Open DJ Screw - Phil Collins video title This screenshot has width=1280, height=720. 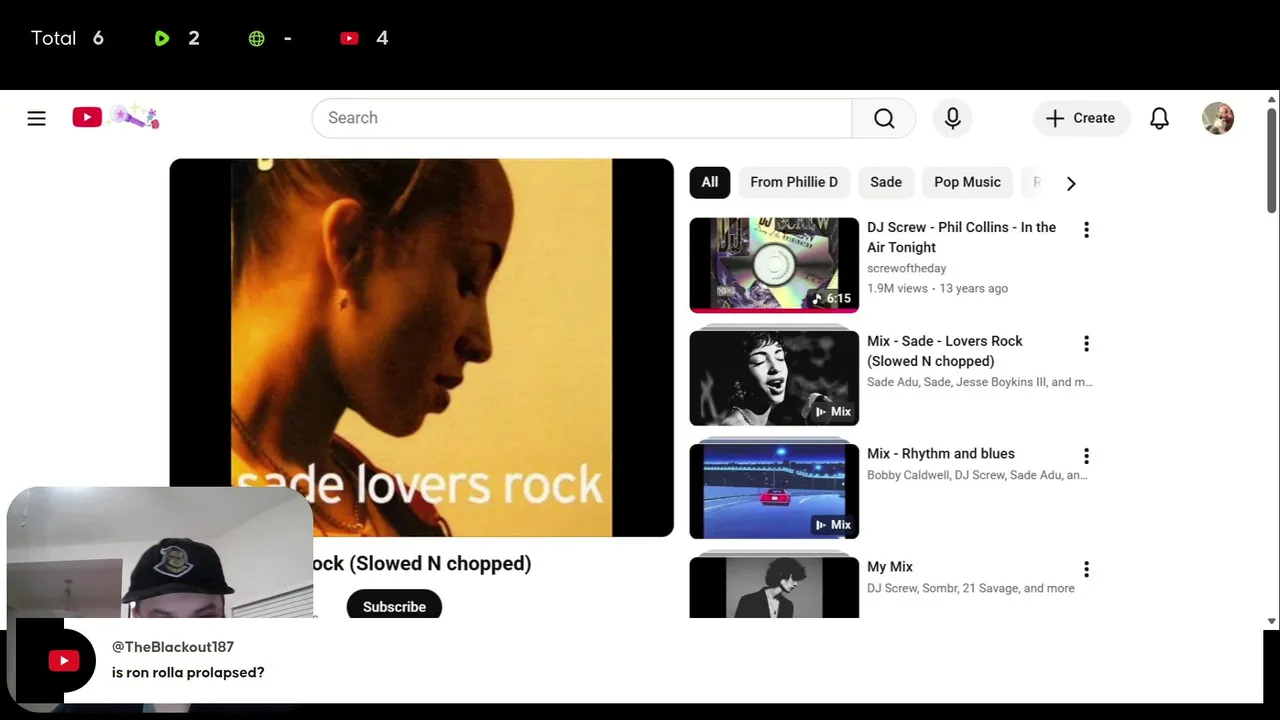pyautogui.click(x=961, y=237)
